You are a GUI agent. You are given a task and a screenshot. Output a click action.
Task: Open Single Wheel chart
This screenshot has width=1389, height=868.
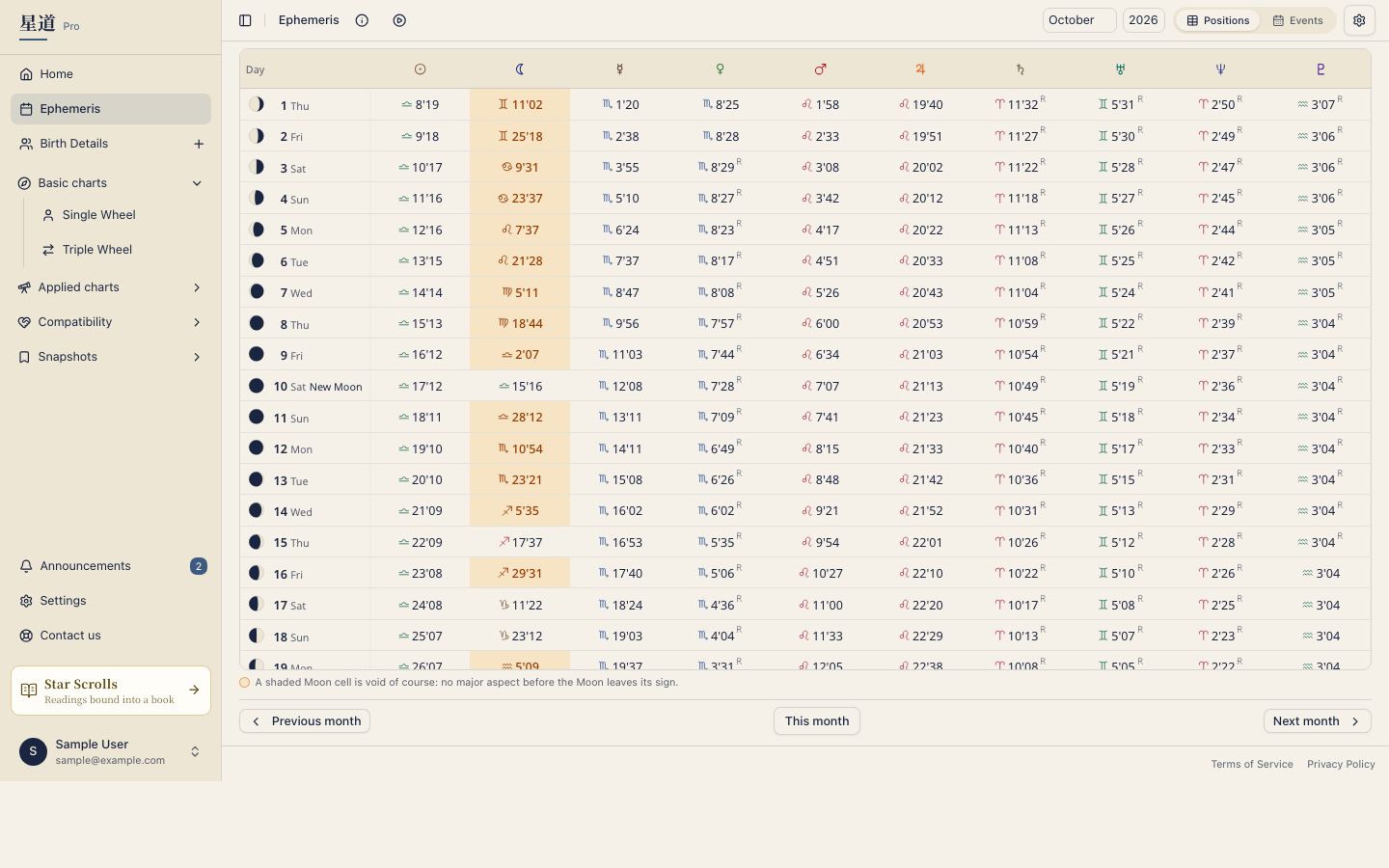[122, 215]
